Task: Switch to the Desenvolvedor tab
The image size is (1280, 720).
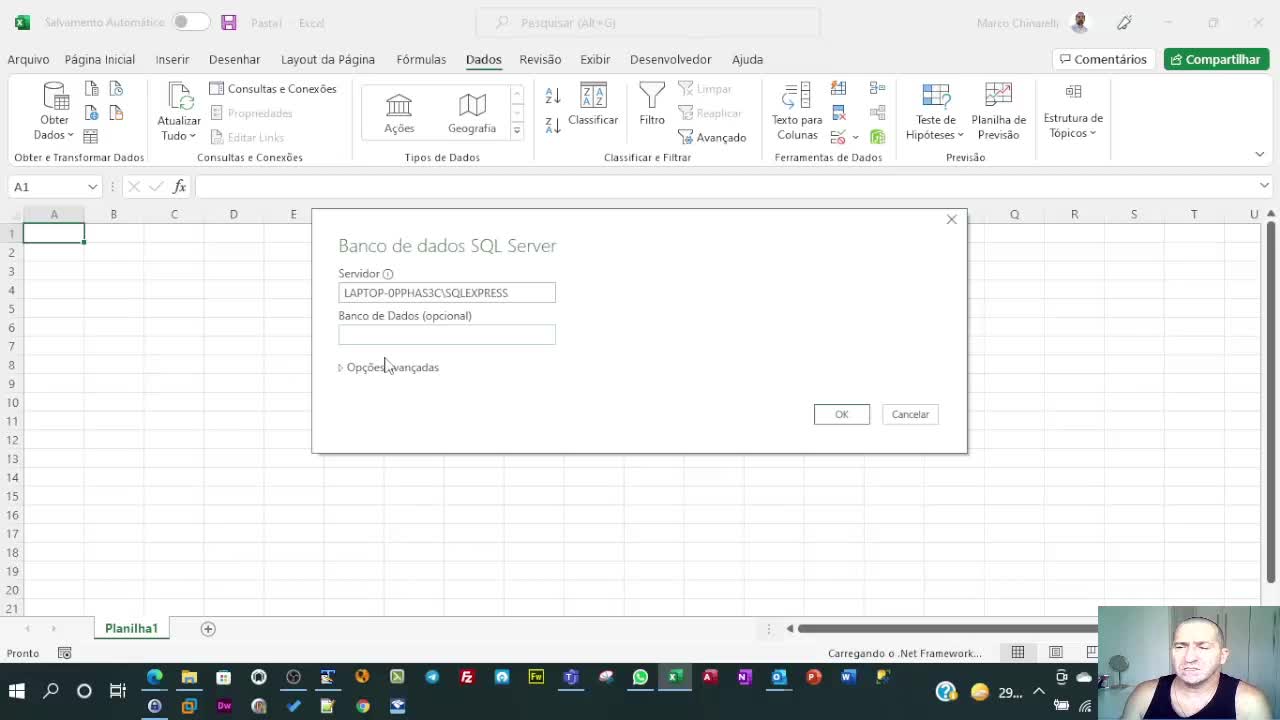Action: 670,59
